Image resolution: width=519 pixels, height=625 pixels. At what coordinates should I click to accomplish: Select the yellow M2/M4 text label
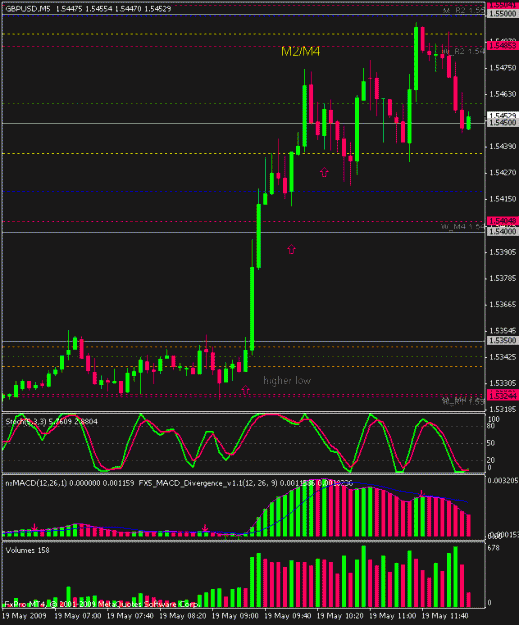tap(301, 51)
